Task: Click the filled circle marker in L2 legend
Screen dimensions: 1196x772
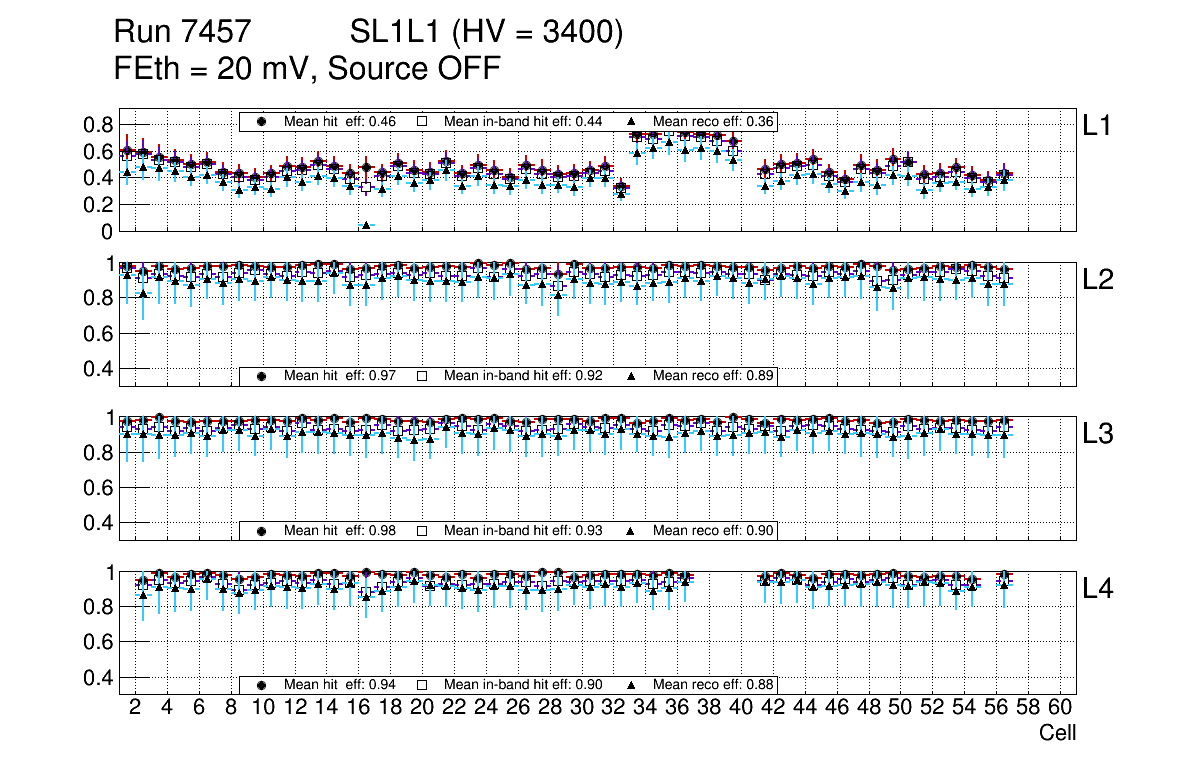Action: (x=262, y=376)
